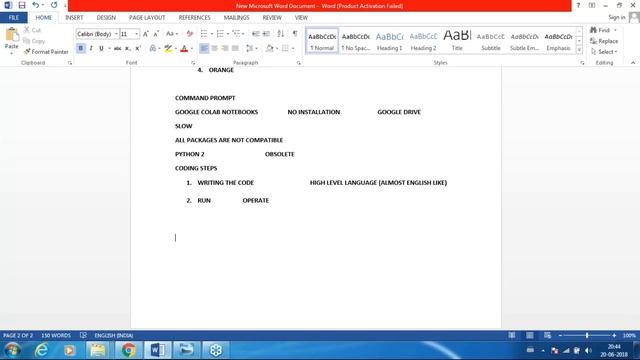
Task: Apply the red font color
Action: point(184,49)
